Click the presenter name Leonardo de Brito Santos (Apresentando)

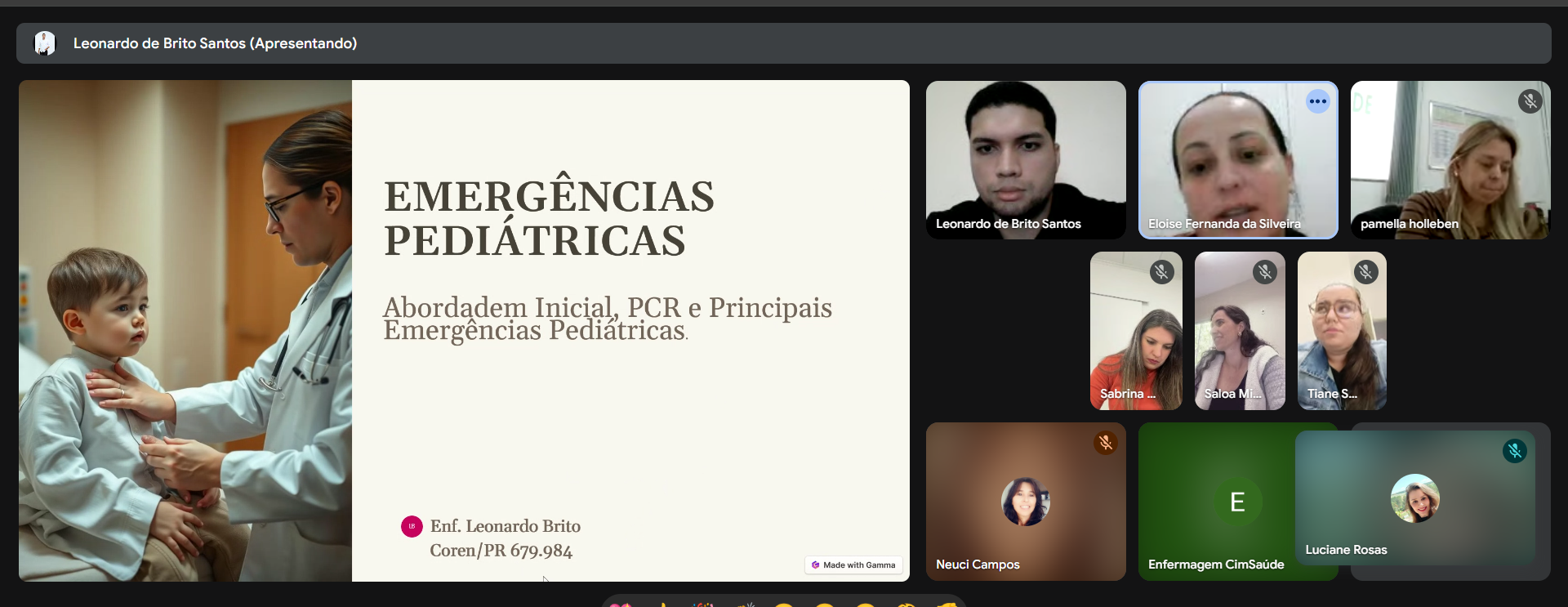point(215,43)
